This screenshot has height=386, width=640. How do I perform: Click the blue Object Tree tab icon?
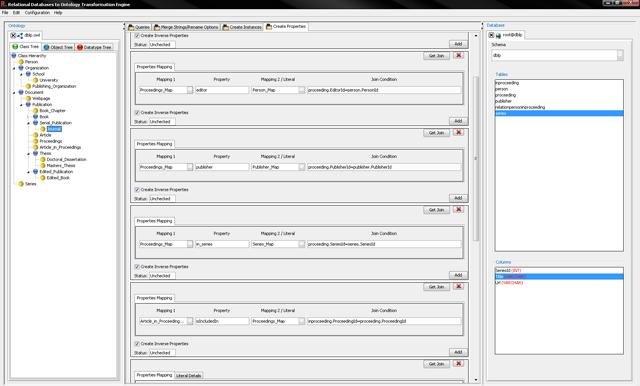(47, 47)
